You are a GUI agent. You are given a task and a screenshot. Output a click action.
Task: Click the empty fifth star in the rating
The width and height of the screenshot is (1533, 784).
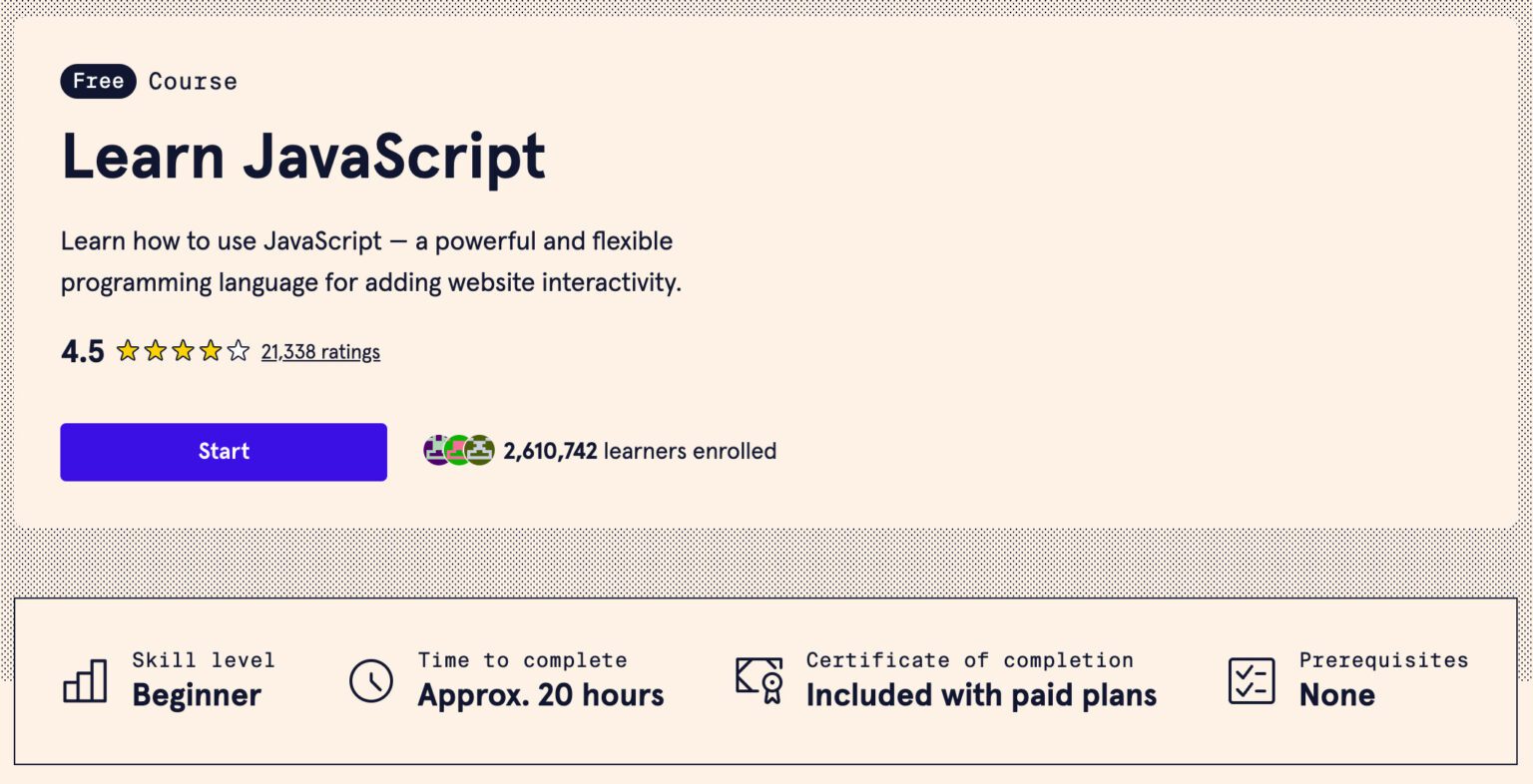coord(239,351)
